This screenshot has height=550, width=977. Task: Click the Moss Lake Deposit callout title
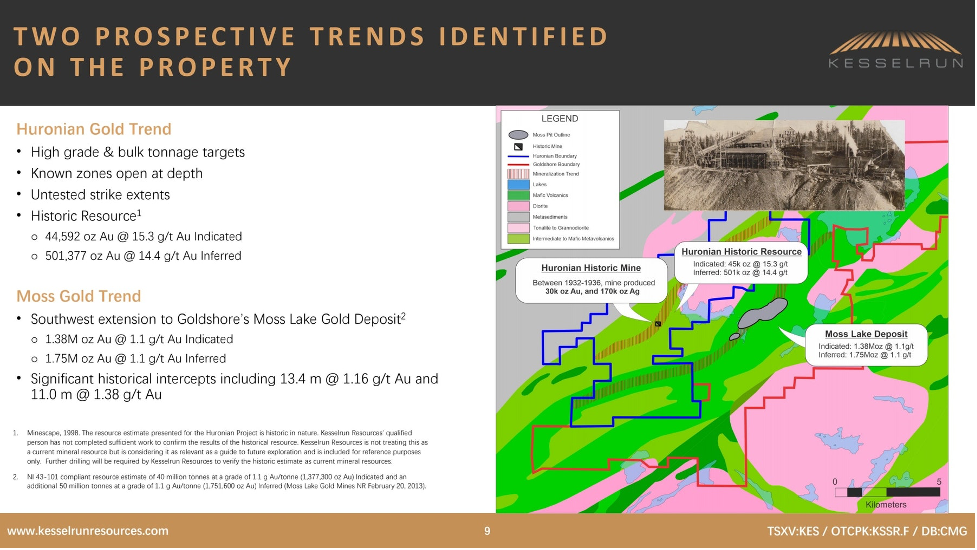pyautogui.click(x=866, y=334)
